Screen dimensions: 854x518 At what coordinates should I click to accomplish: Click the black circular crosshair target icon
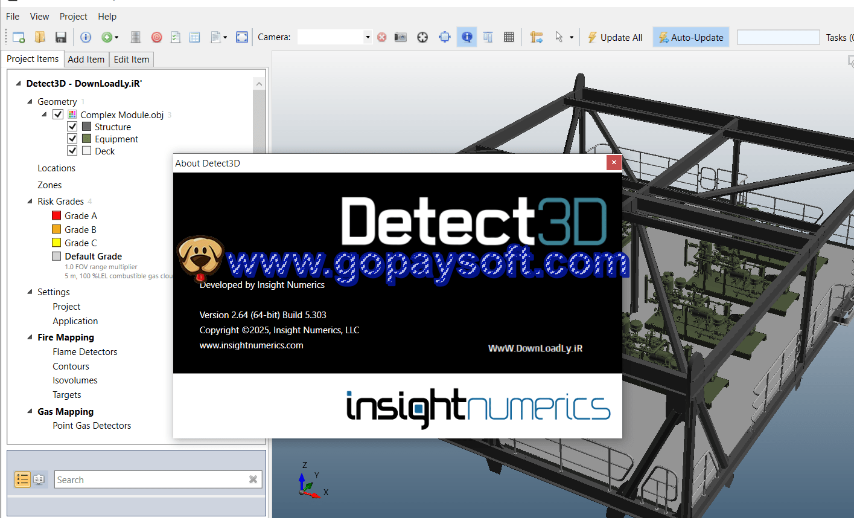coord(423,37)
